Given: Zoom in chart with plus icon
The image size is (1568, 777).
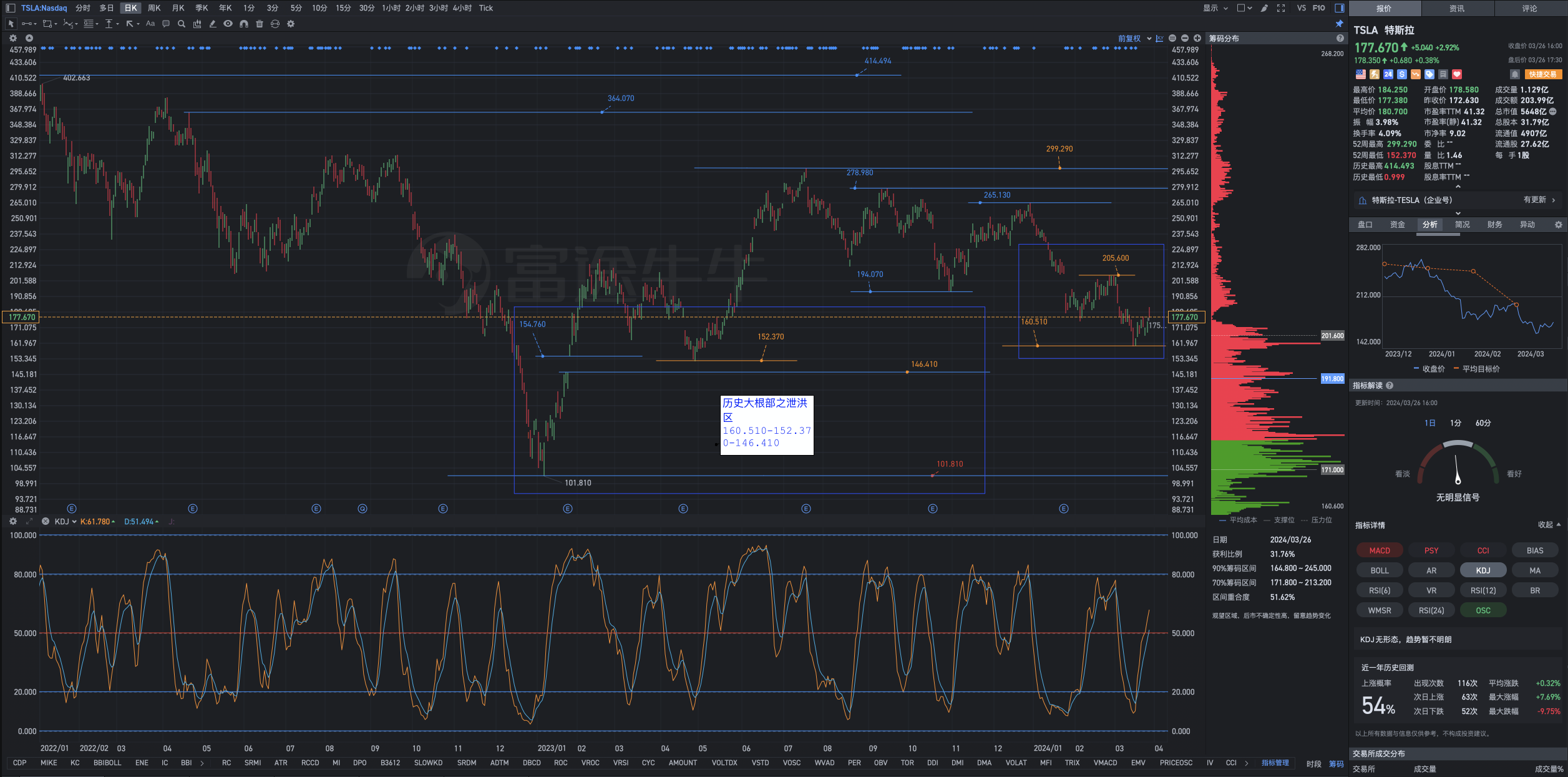Looking at the screenshot, I should [x=1197, y=38].
